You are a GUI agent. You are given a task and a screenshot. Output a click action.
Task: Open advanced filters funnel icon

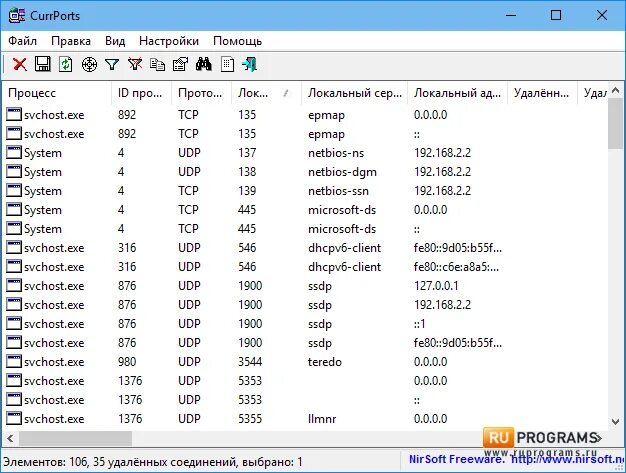tap(112, 64)
